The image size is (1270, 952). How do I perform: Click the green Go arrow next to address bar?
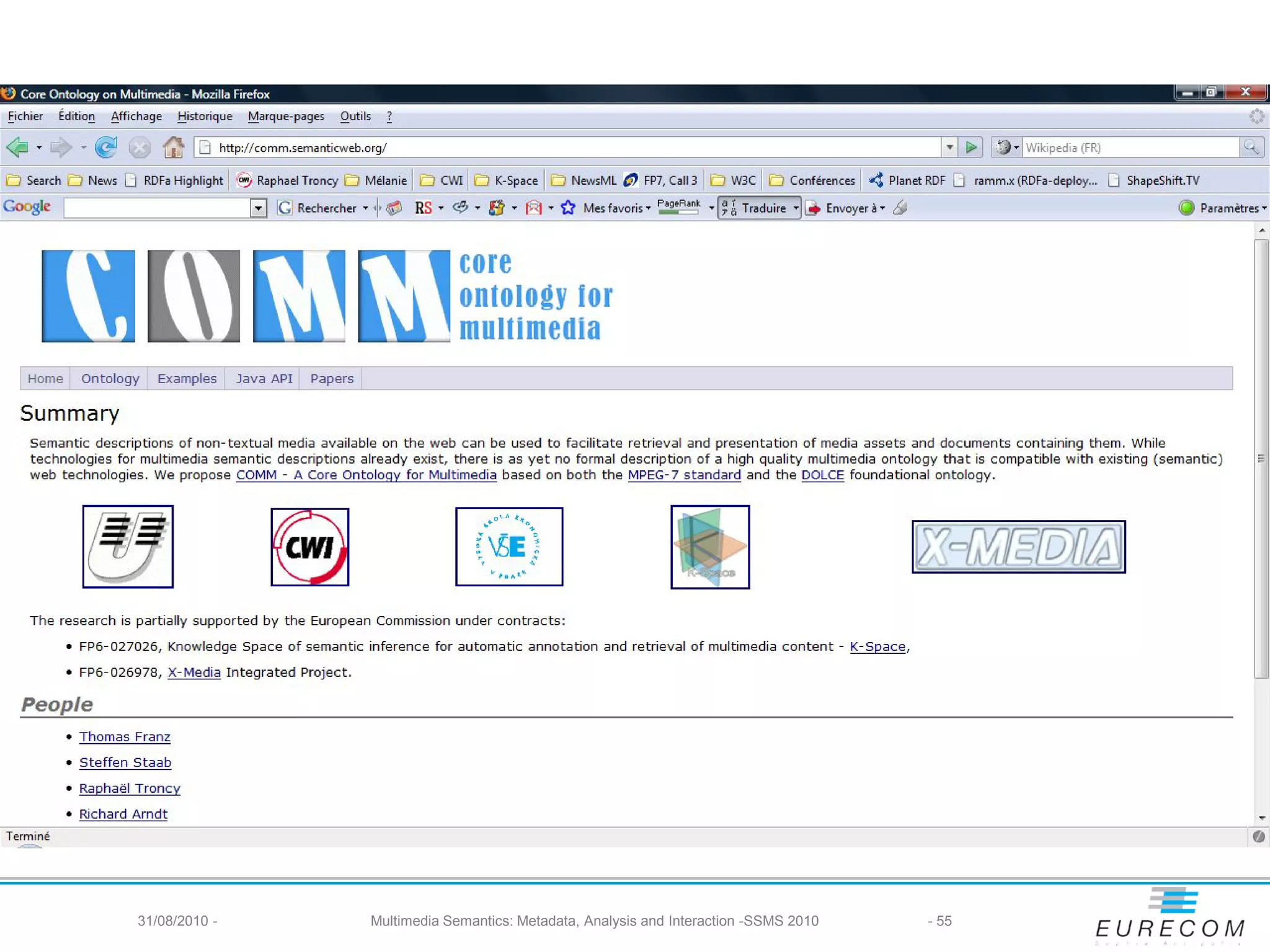coord(970,148)
